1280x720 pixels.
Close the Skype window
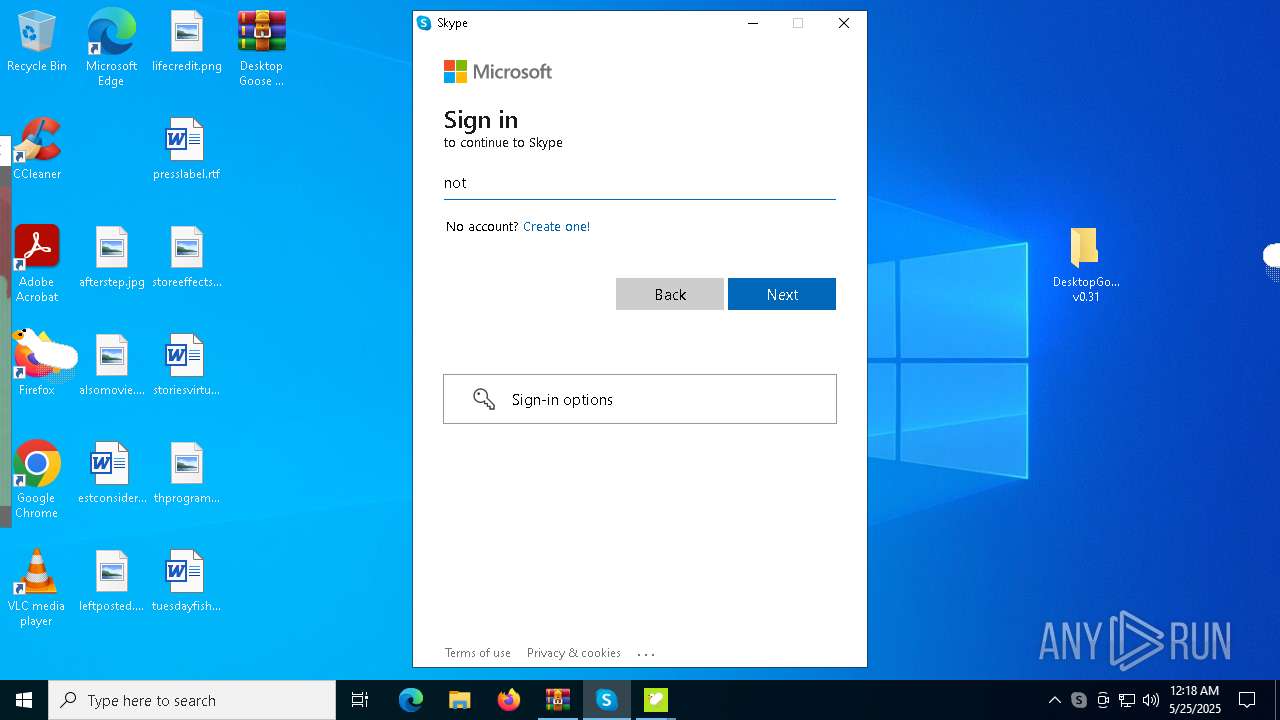pos(844,23)
